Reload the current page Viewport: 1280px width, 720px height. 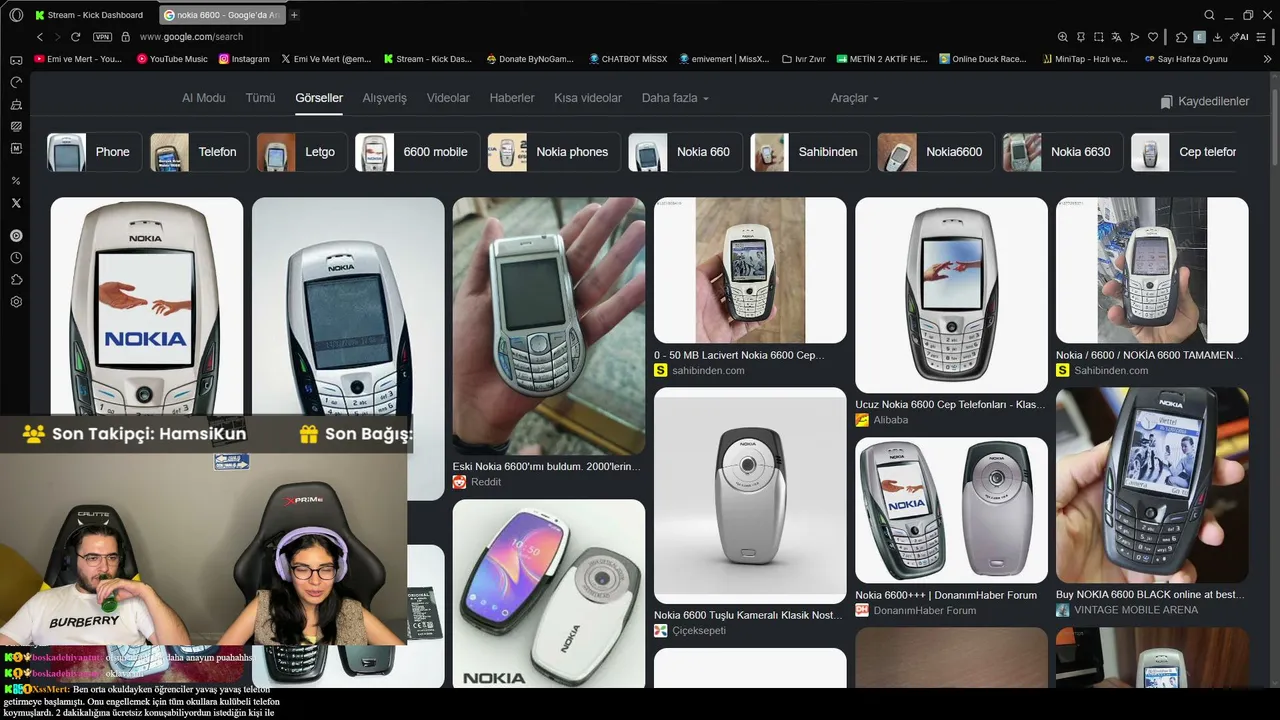coord(75,37)
